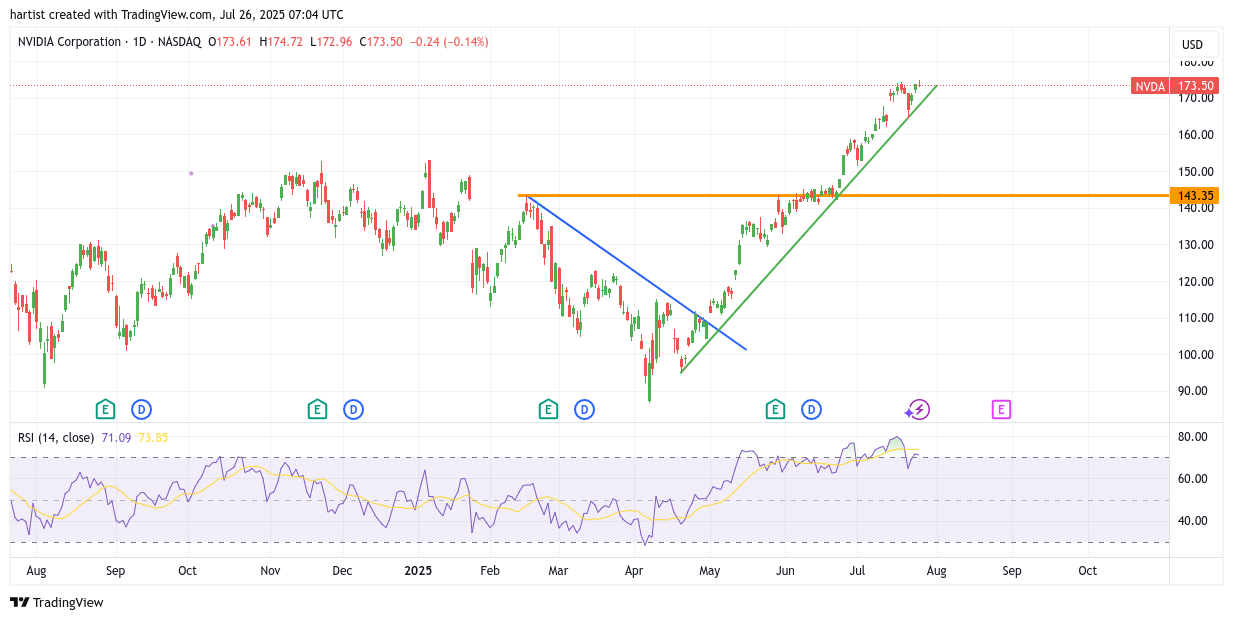Click the purple RSI value 71.09
Screen dimensions: 1233x620
point(116,437)
